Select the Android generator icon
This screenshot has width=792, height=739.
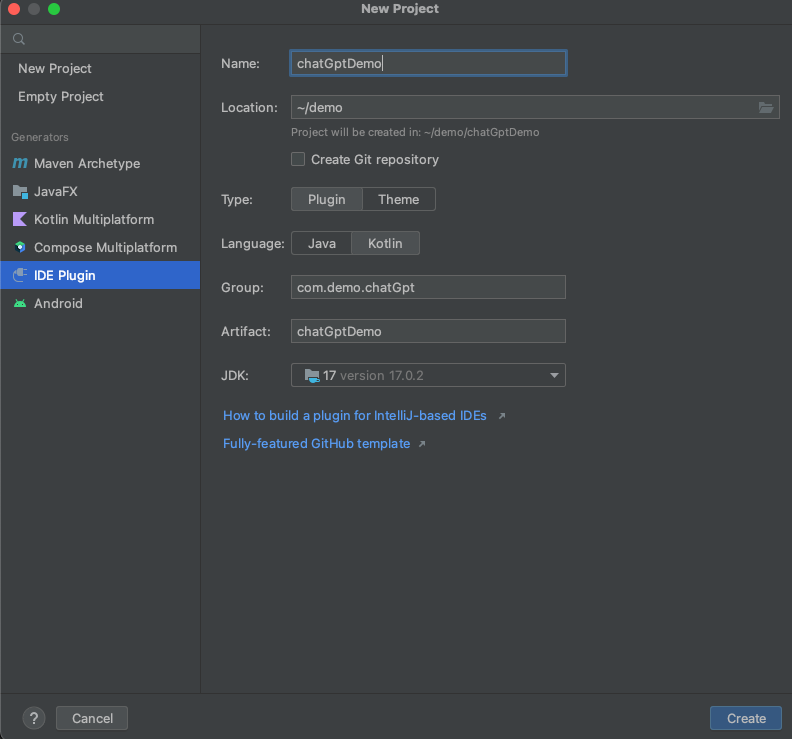pyautogui.click(x=20, y=303)
